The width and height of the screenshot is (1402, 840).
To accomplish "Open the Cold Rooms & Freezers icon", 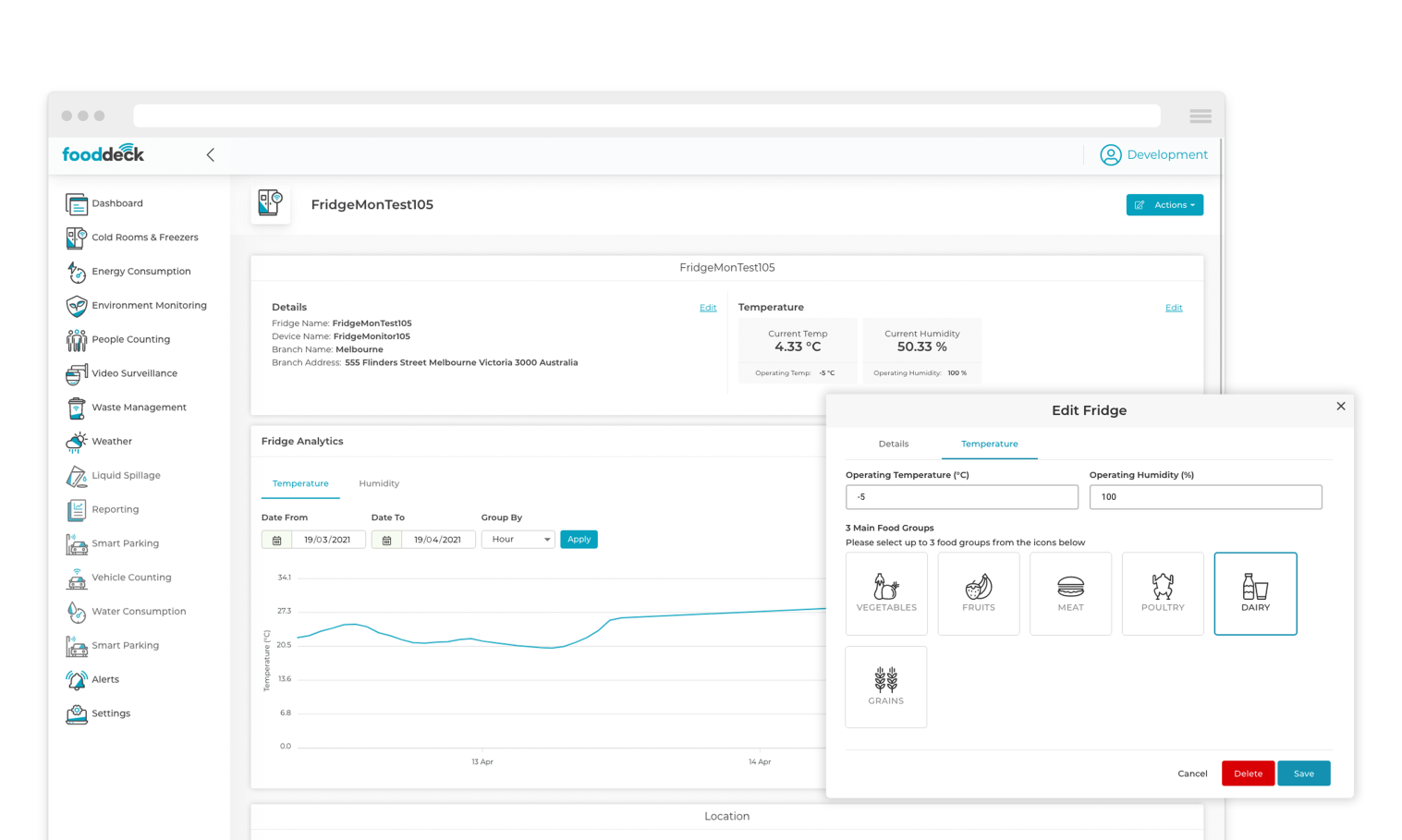I will [x=77, y=237].
